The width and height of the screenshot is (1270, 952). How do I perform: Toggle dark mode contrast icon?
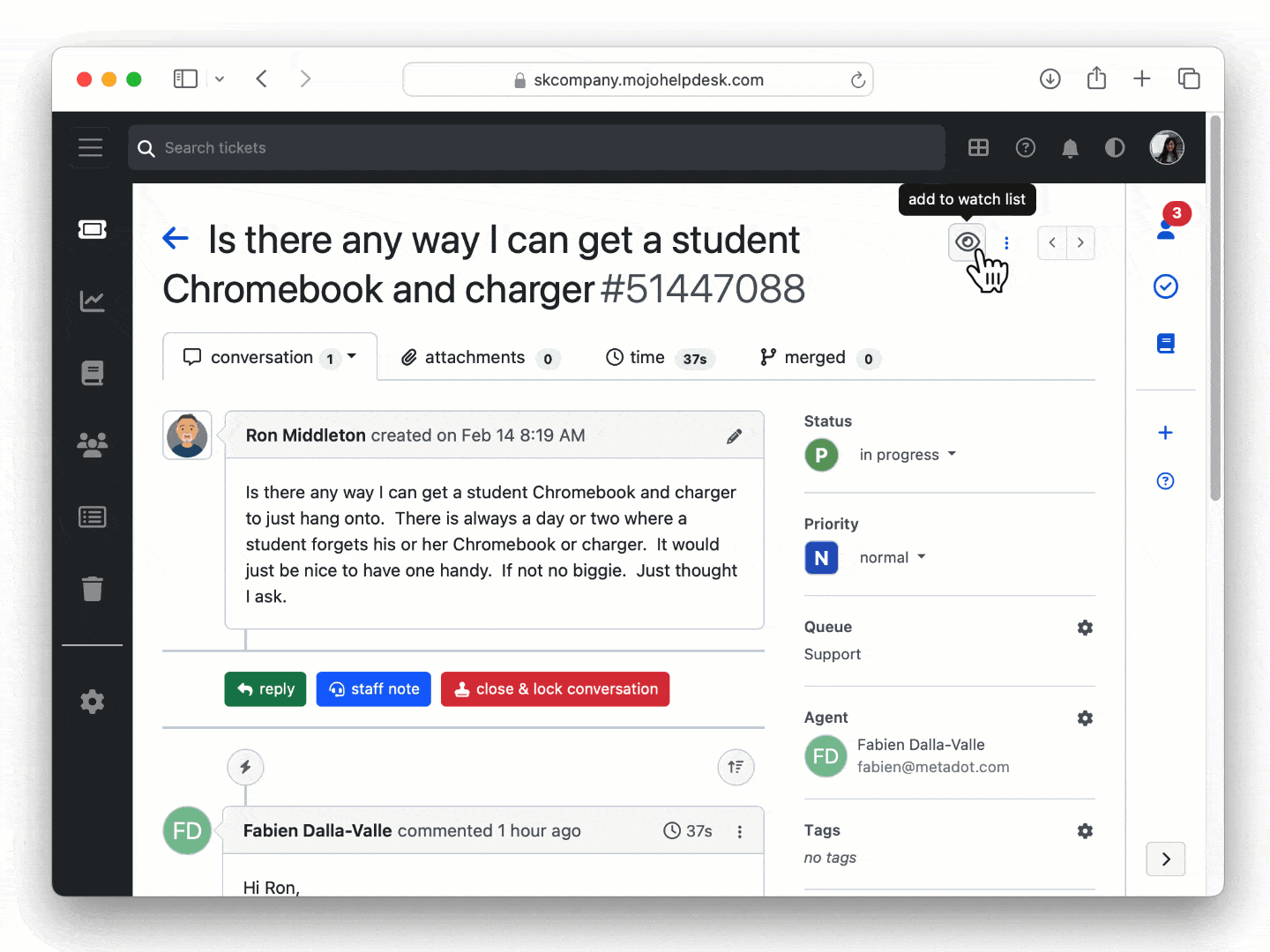pos(1115,148)
